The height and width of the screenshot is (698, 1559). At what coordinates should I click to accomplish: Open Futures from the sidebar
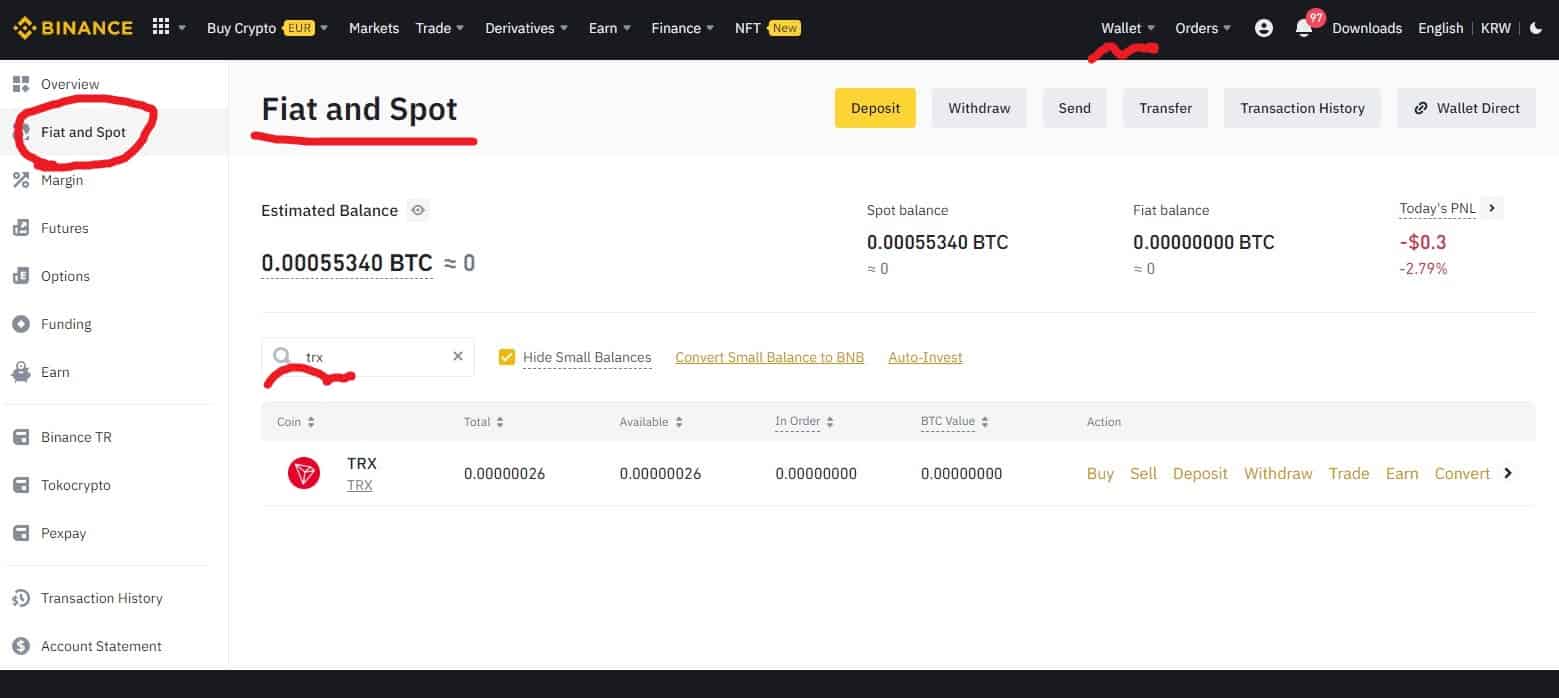tap(65, 228)
